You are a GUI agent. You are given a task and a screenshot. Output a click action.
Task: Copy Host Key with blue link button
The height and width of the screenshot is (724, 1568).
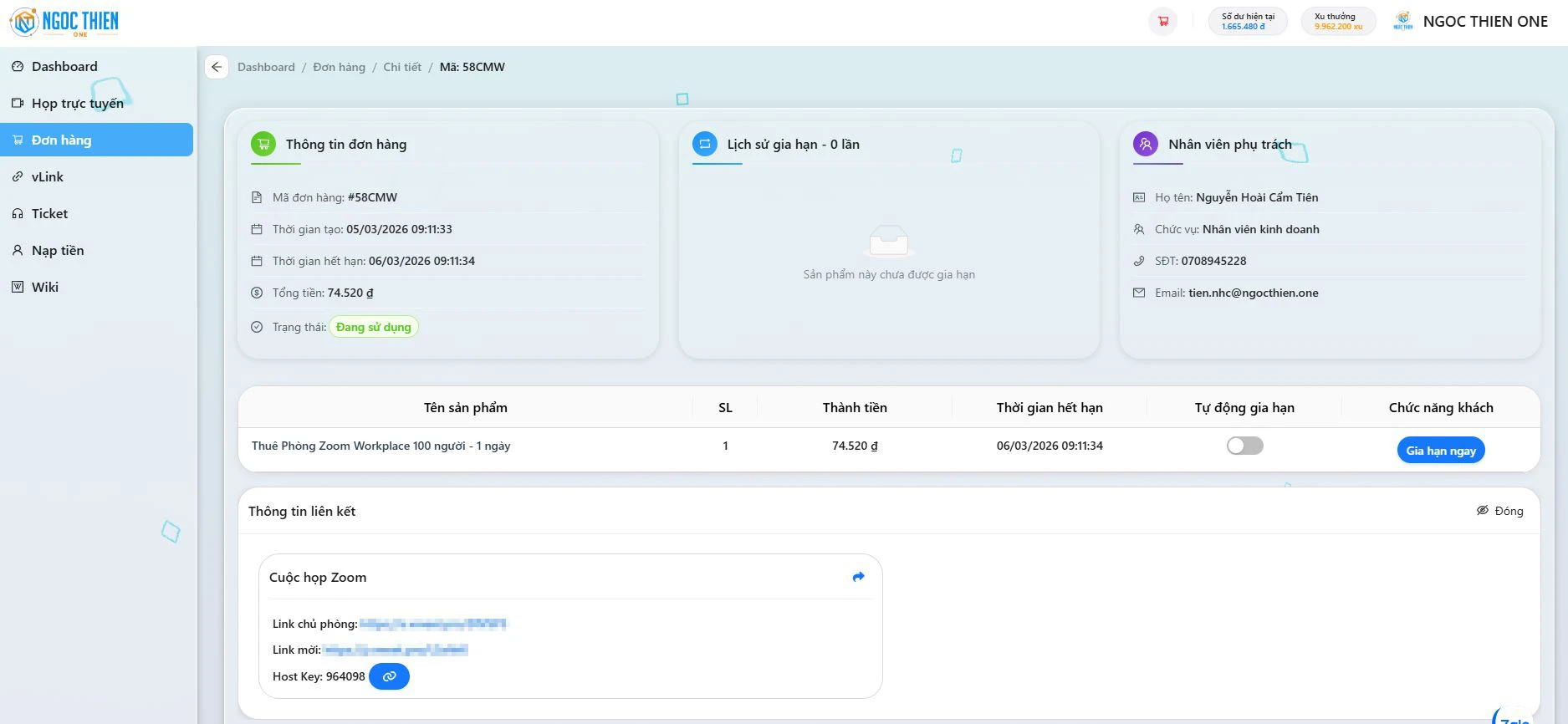(x=389, y=676)
